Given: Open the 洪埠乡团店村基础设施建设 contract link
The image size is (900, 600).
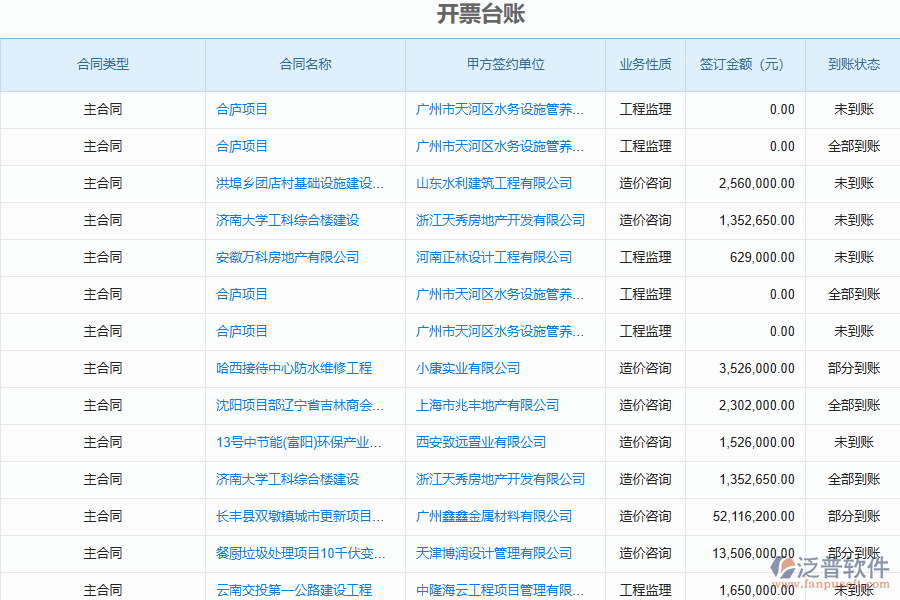Looking at the screenshot, I should click(300, 183).
